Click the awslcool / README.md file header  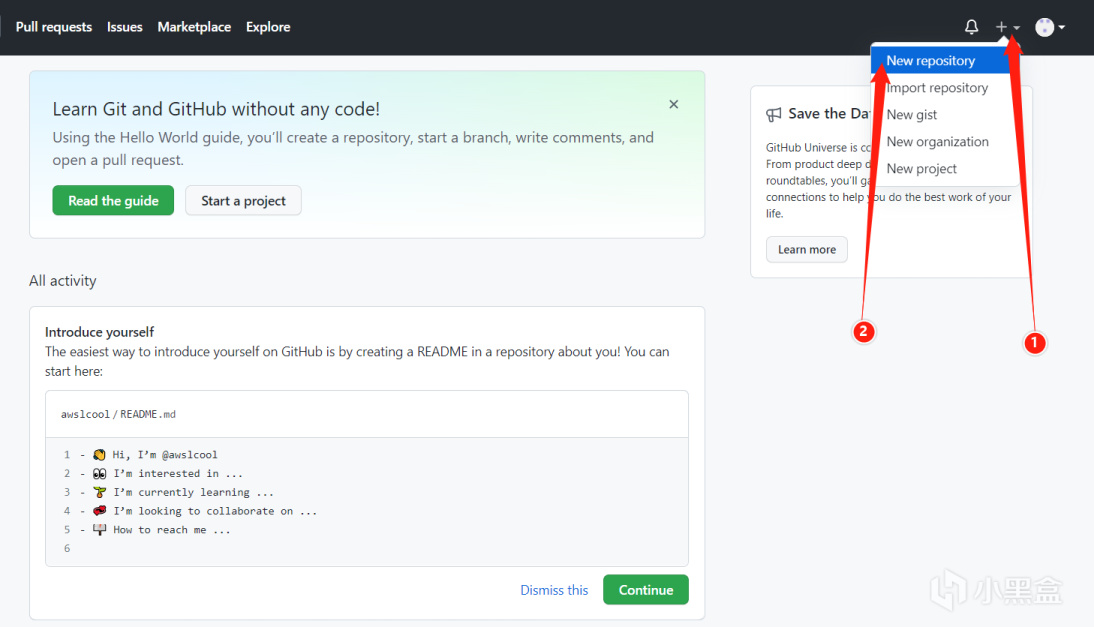coord(118,414)
